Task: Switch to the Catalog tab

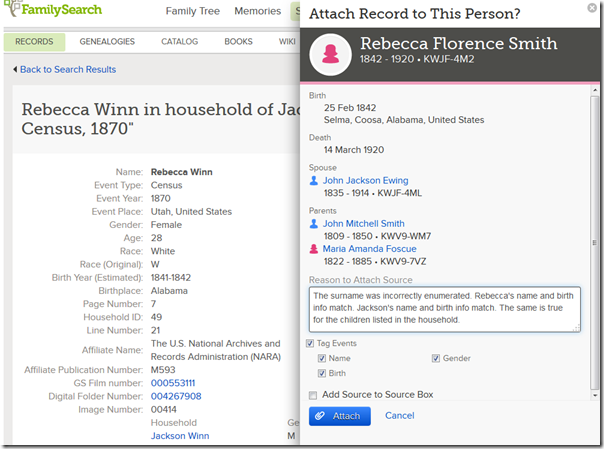Action: [x=180, y=42]
